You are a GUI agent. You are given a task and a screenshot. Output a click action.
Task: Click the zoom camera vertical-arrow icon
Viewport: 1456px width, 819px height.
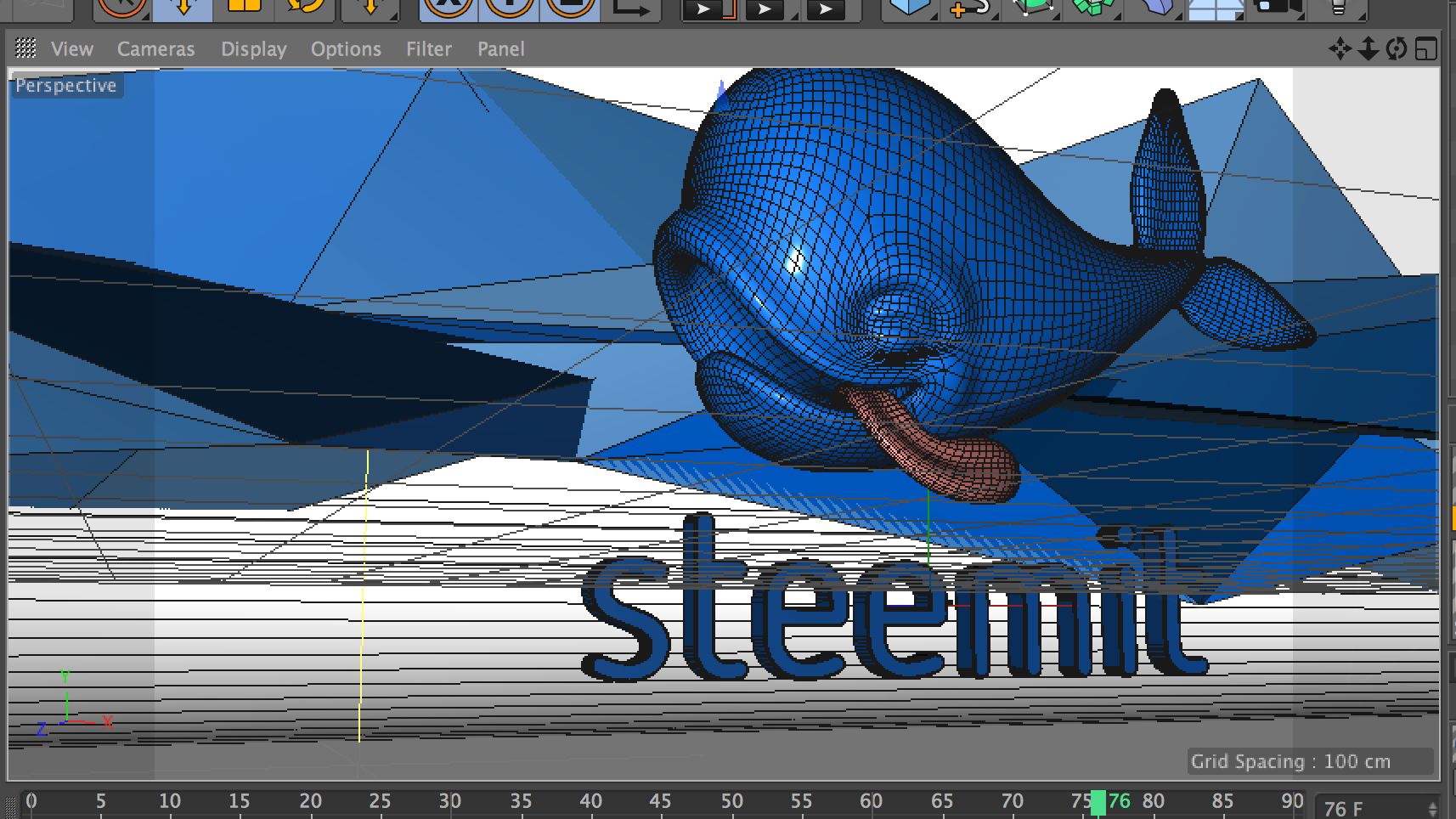coord(1368,48)
